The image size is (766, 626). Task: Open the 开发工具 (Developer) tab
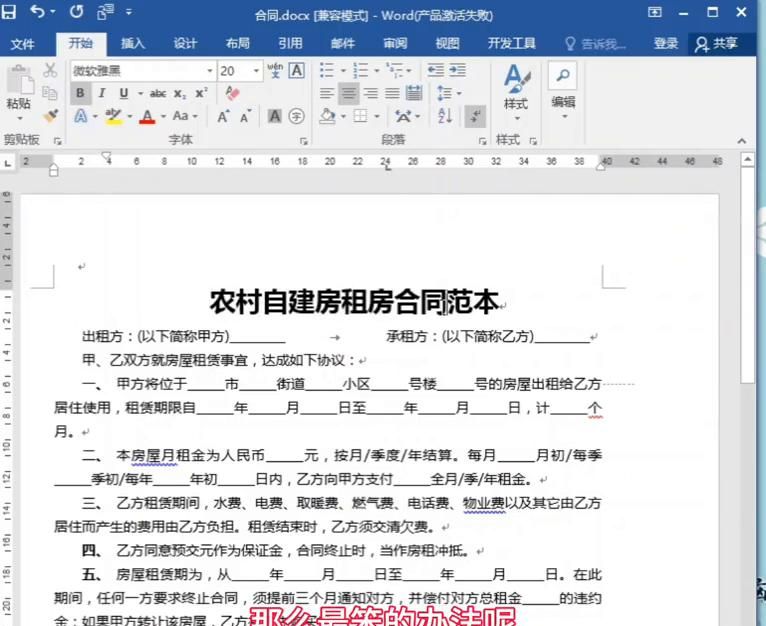click(511, 43)
